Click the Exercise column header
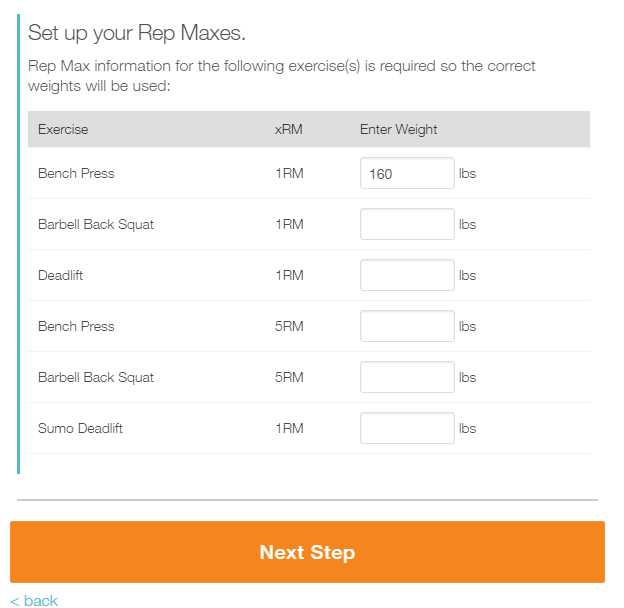 63,129
